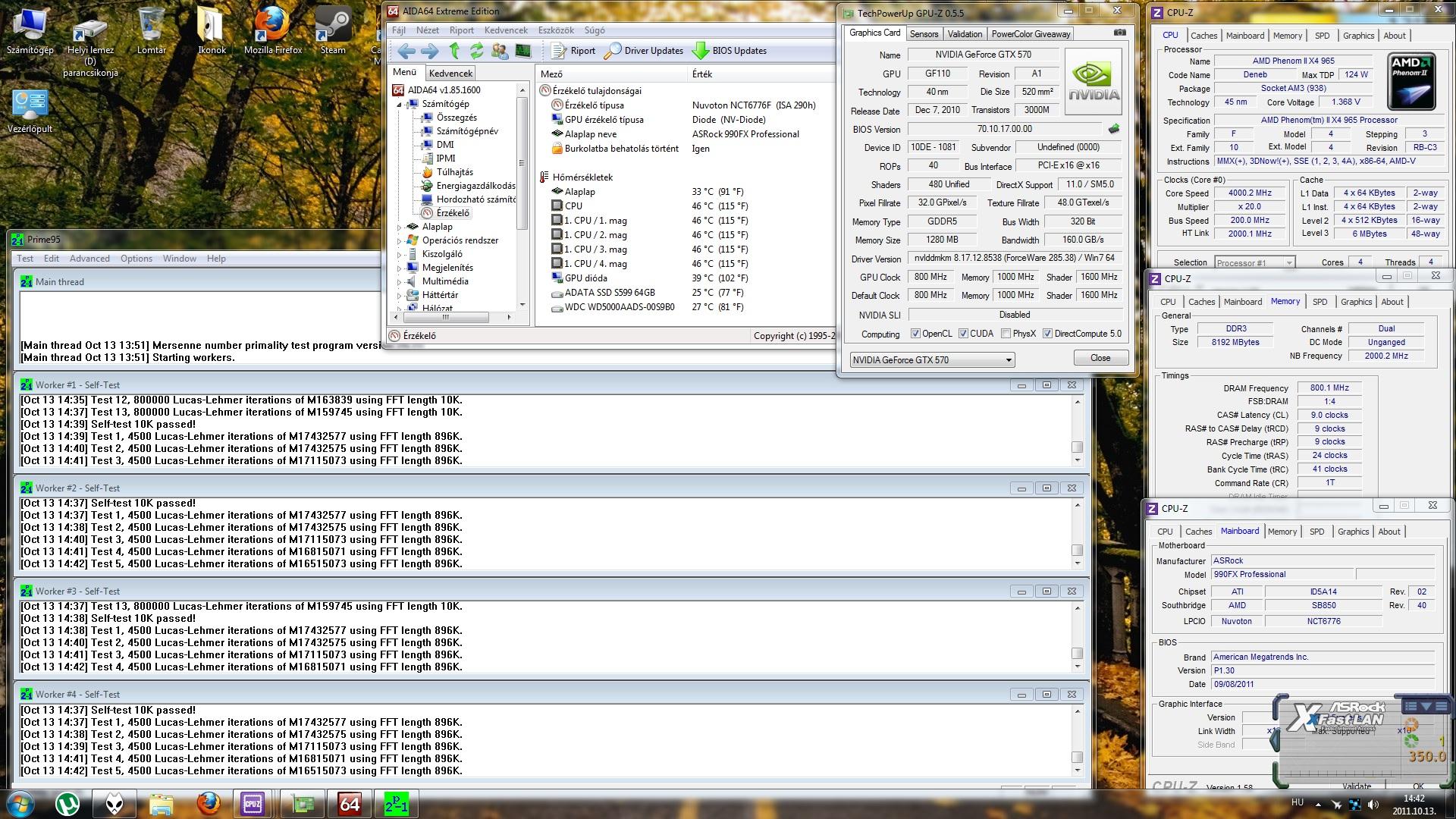The height and width of the screenshot is (819, 1456).
Task: Open Lomtár recycle bin icon
Action: 152,32
